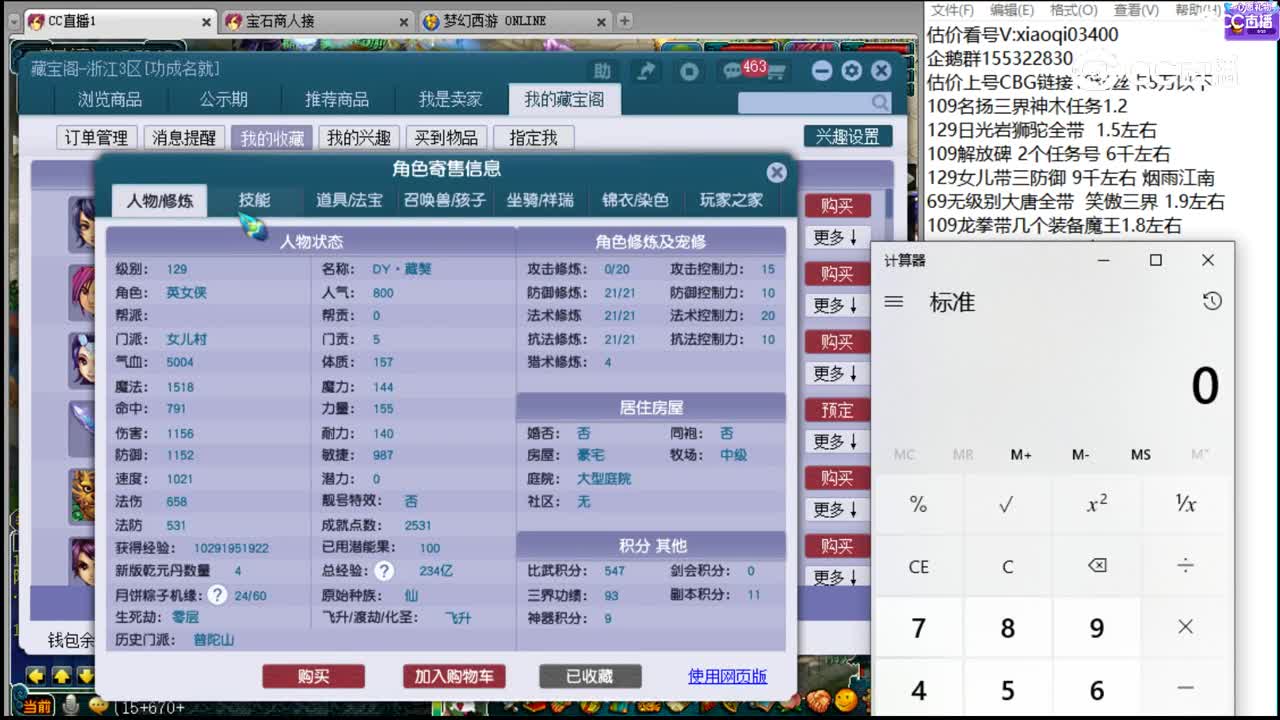Screen dimensions: 1280x720
Task: Click the 指定我 filter button
Action: pos(533,138)
